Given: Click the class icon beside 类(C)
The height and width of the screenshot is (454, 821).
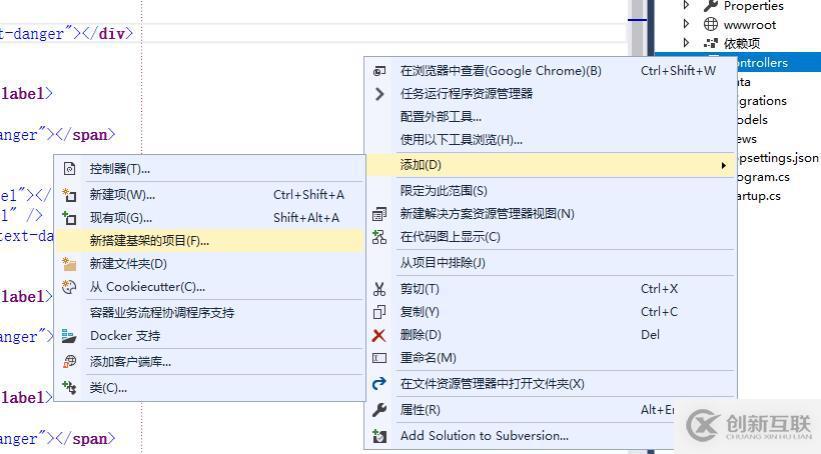Looking at the screenshot, I should tap(69, 387).
